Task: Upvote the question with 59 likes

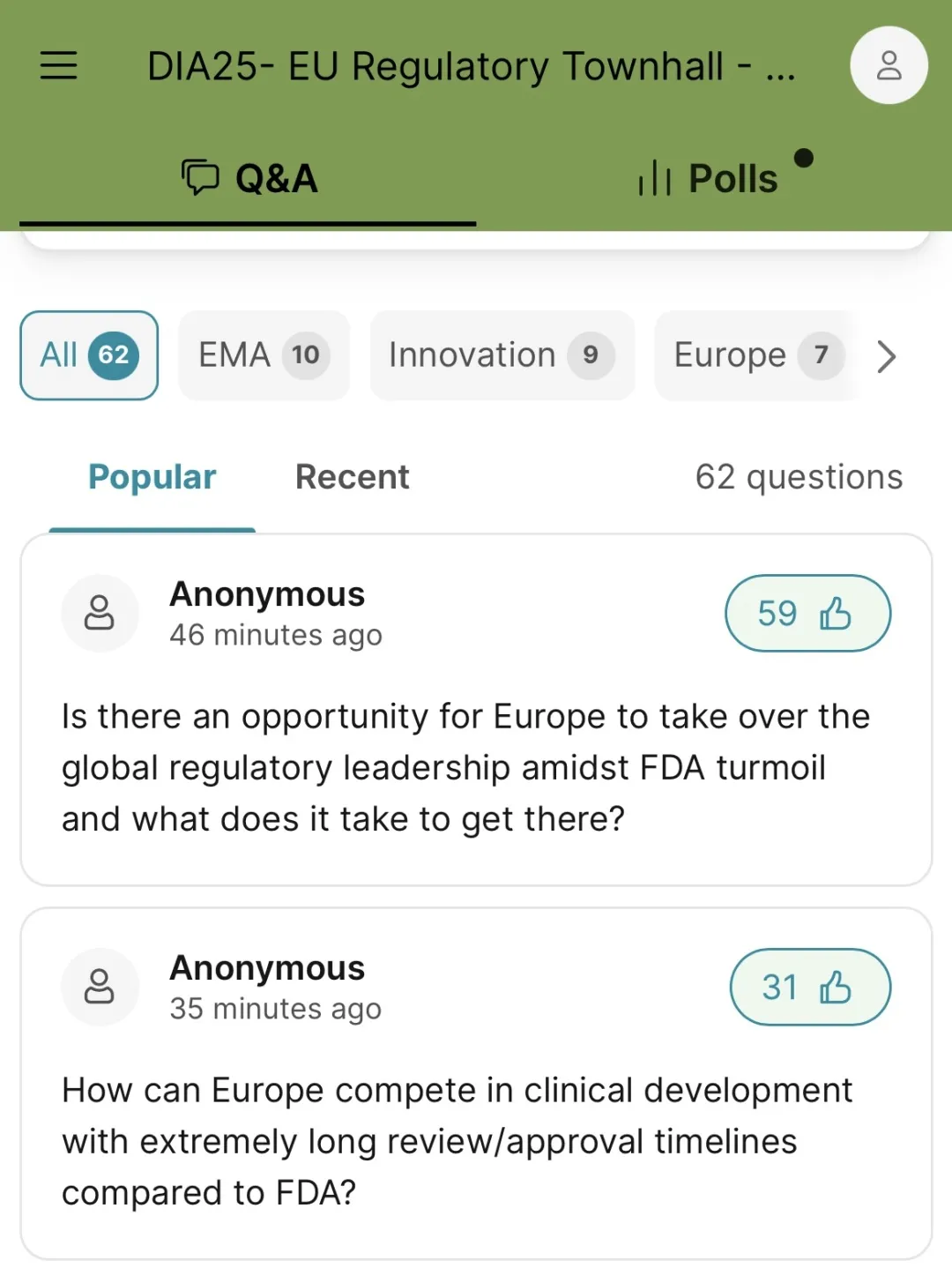Action: pos(807,613)
